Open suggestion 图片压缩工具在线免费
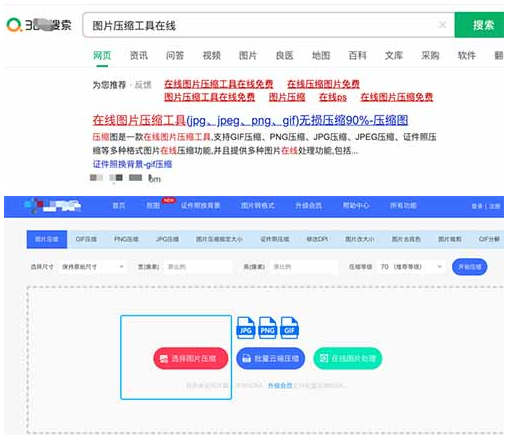515x443 pixels. coord(210,97)
